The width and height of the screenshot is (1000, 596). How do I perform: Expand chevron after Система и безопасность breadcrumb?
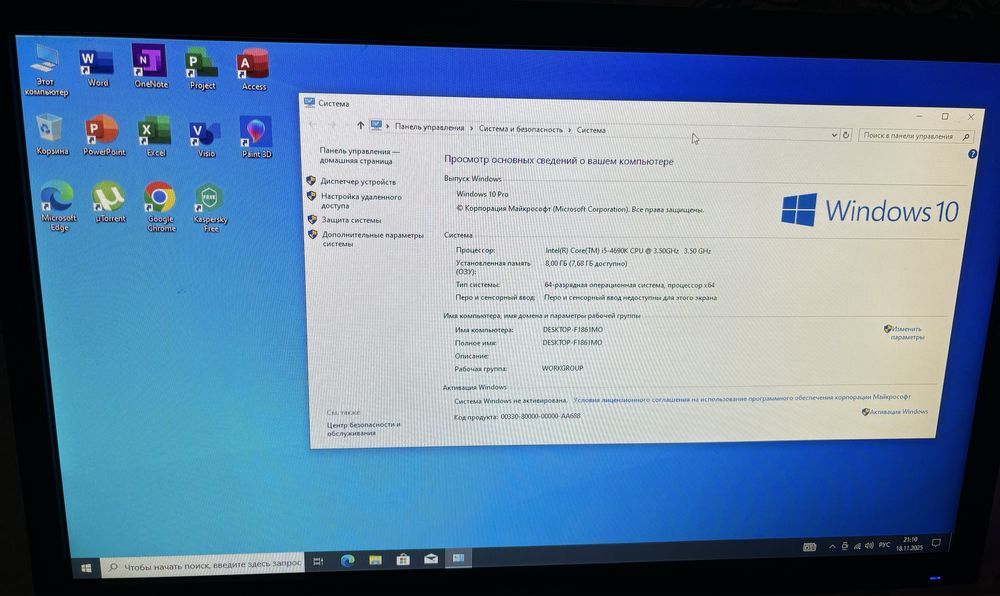pyautogui.click(x=570, y=129)
